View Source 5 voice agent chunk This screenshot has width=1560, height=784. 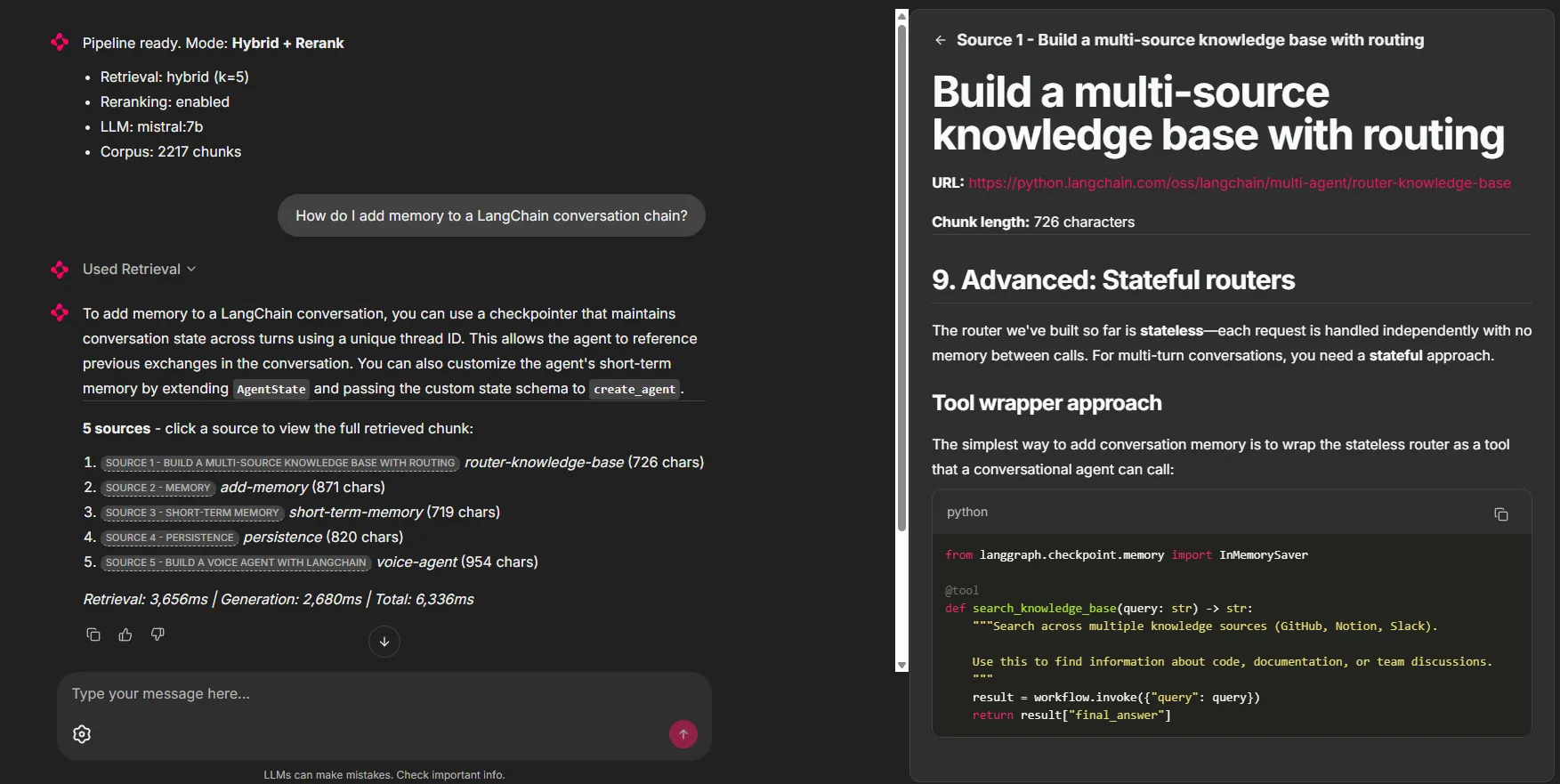pyautogui.click(x=235, y=562)
